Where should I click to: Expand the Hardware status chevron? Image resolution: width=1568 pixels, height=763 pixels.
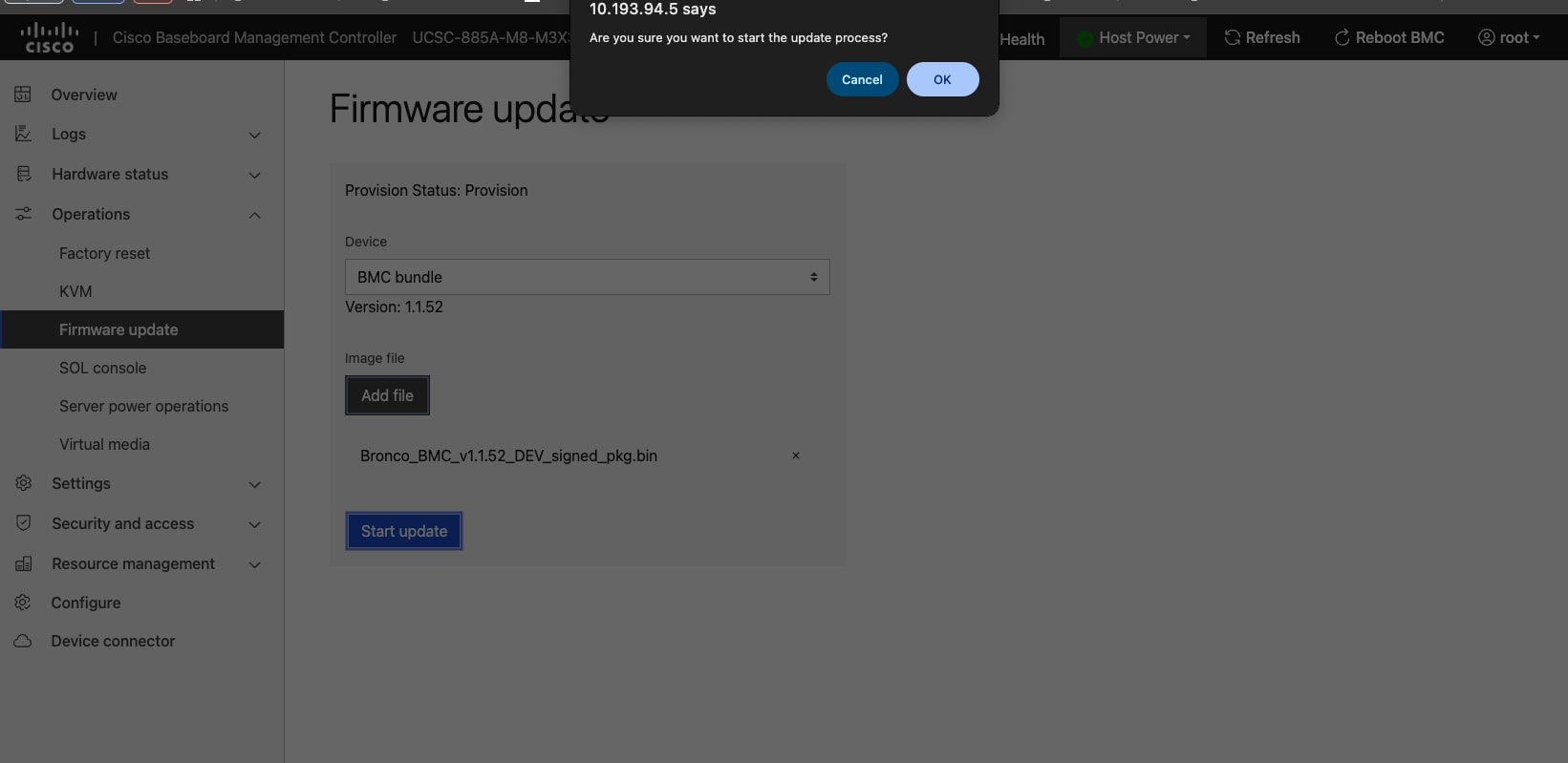[x=255, y=175]
